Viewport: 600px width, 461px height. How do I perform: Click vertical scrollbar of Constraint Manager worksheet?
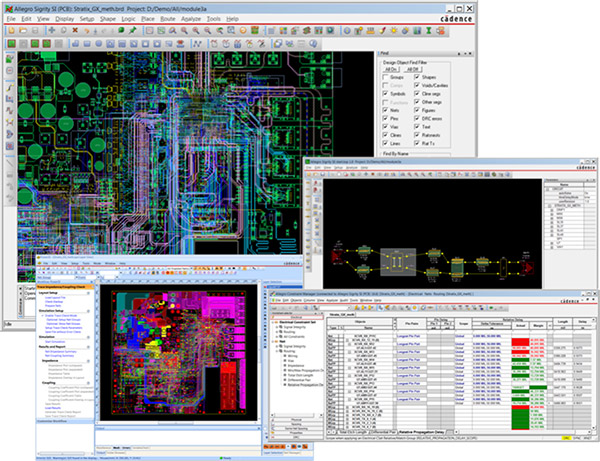tap(594, 374)
